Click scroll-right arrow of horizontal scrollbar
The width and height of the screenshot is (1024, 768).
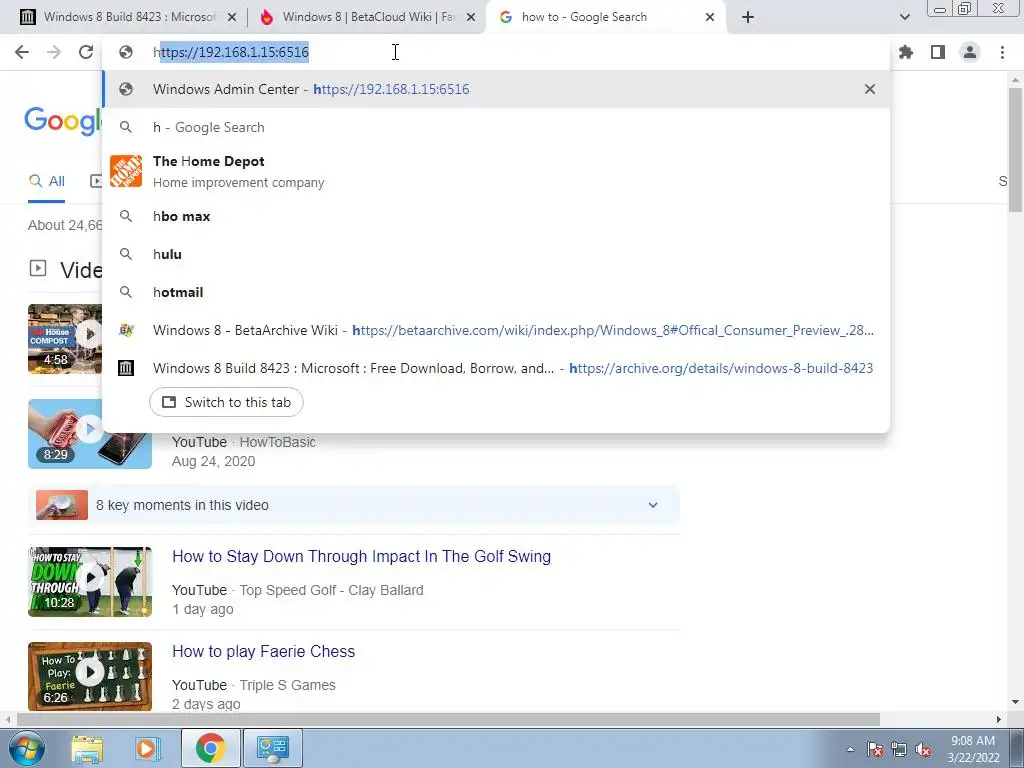(999, 719)
